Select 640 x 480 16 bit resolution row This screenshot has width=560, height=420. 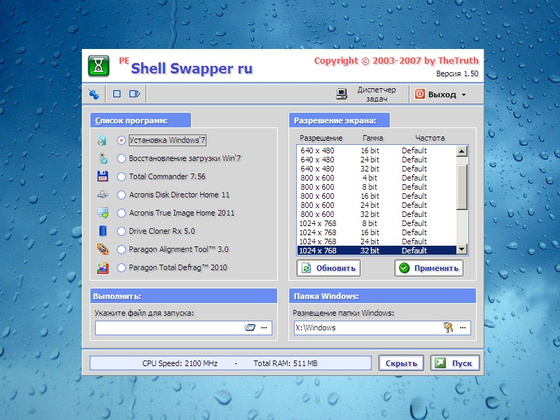coord(377,150)
